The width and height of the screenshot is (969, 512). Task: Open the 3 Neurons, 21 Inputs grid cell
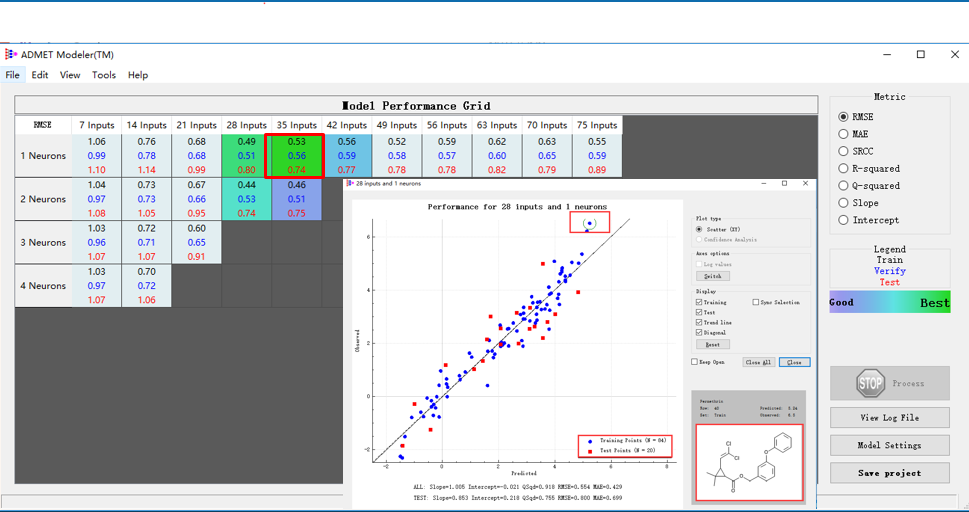(197, 242)
